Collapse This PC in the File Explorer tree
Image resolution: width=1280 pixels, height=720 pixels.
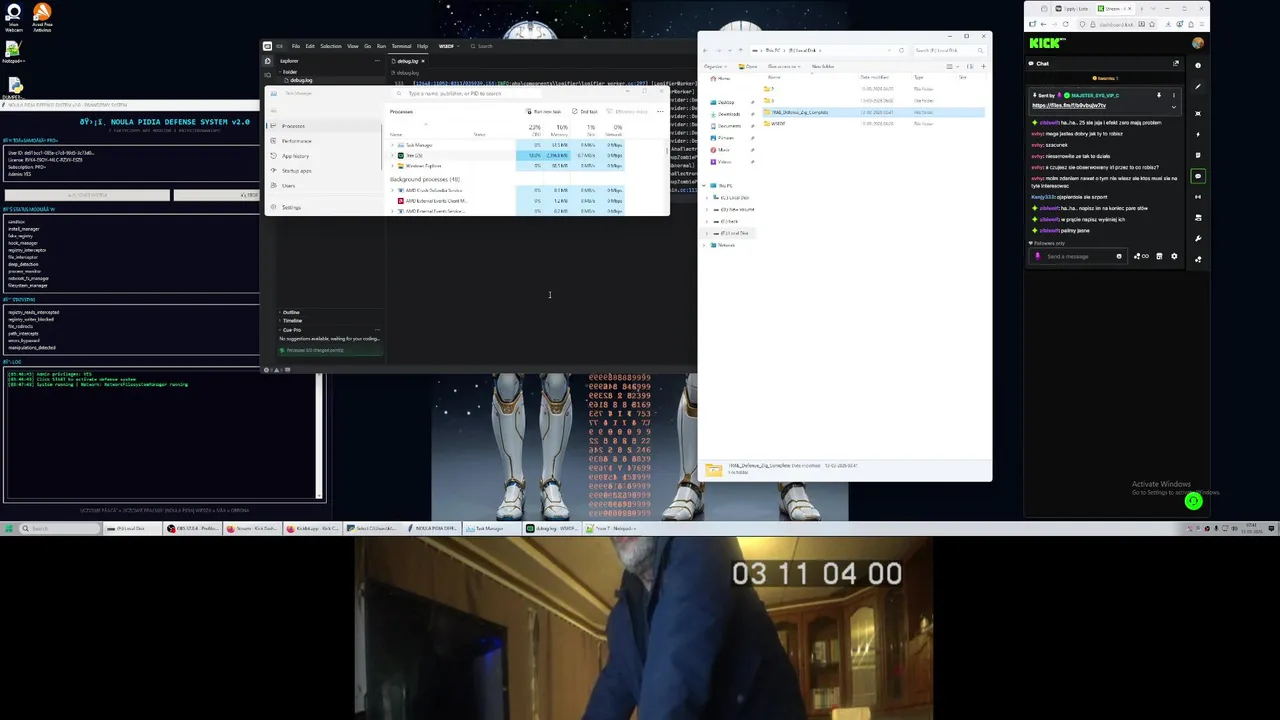point(706,186)
